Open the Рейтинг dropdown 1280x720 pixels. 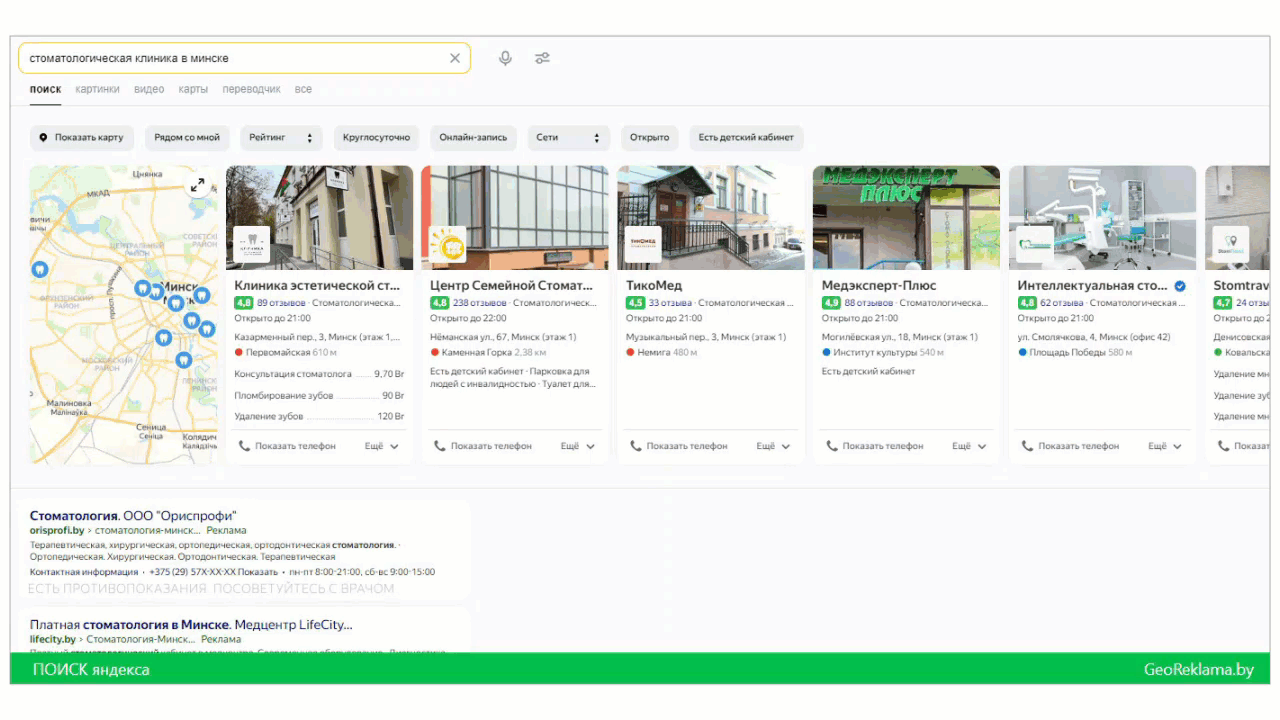click(281, 138)
